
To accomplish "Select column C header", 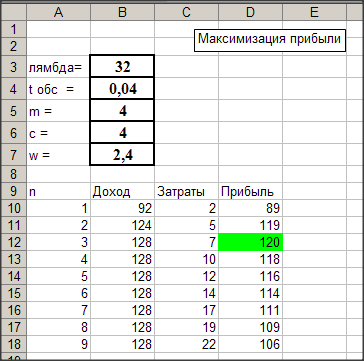I will (186, 13).
